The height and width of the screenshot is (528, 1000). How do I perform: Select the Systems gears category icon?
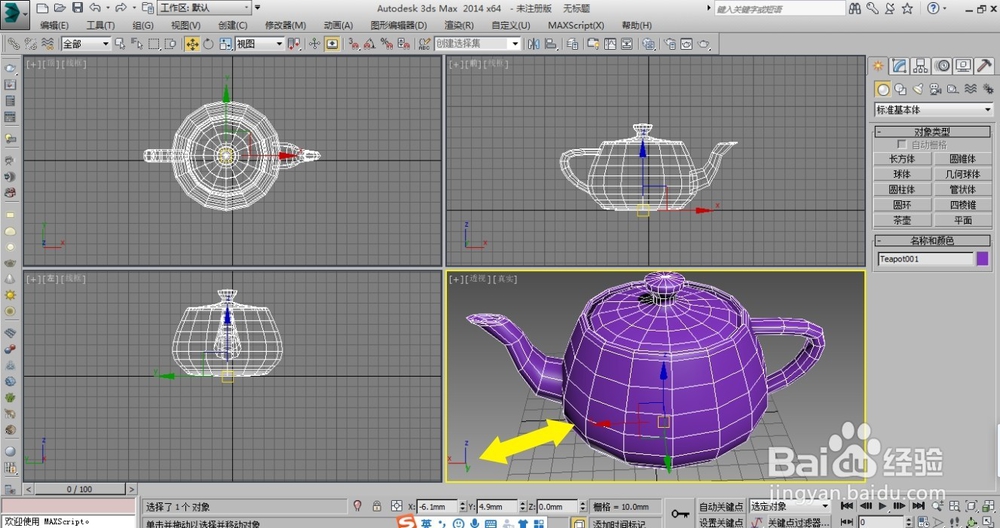pos(988,89)
